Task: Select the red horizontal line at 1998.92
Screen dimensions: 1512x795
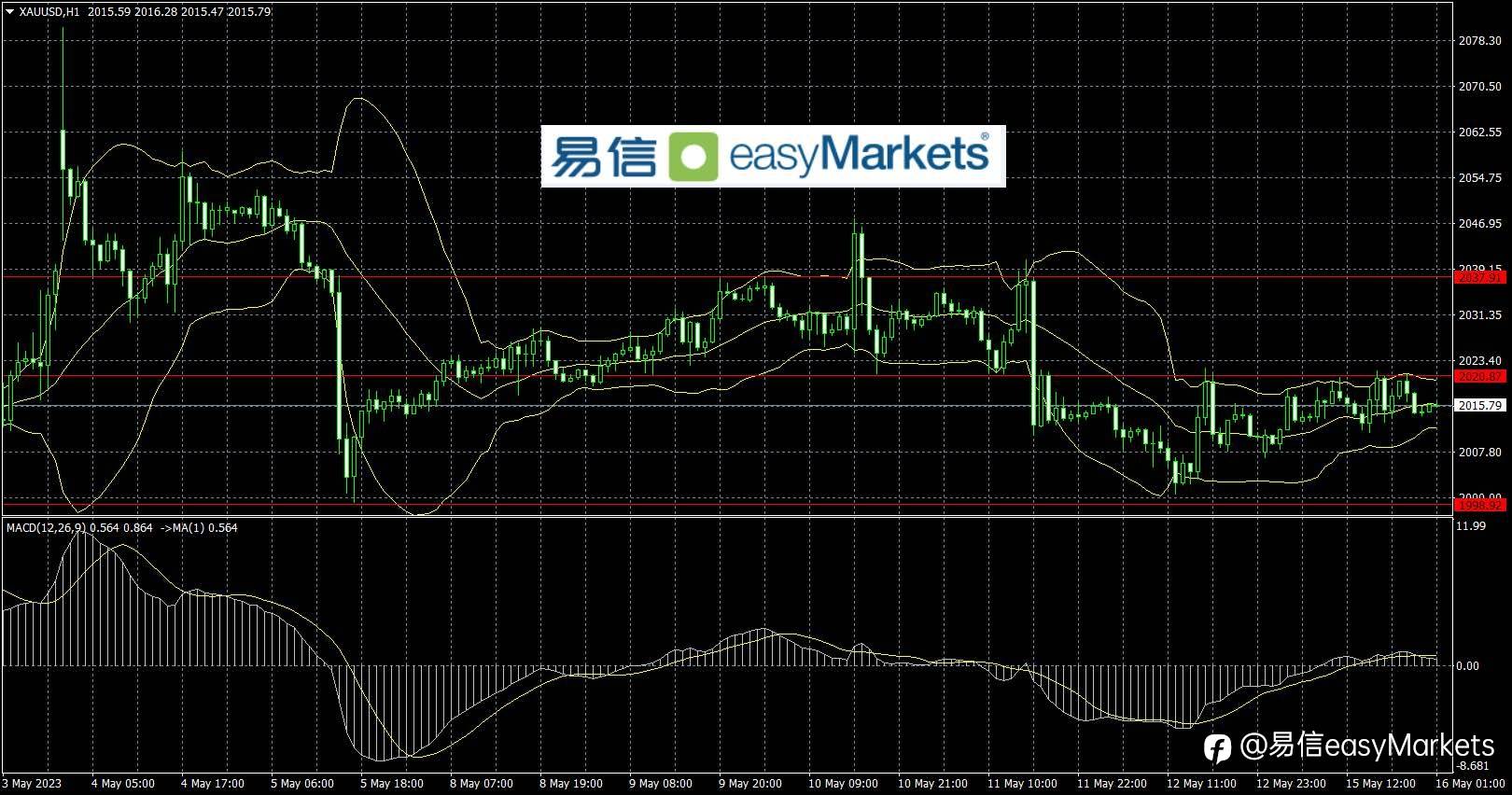Action: click(x=726, y=505)
